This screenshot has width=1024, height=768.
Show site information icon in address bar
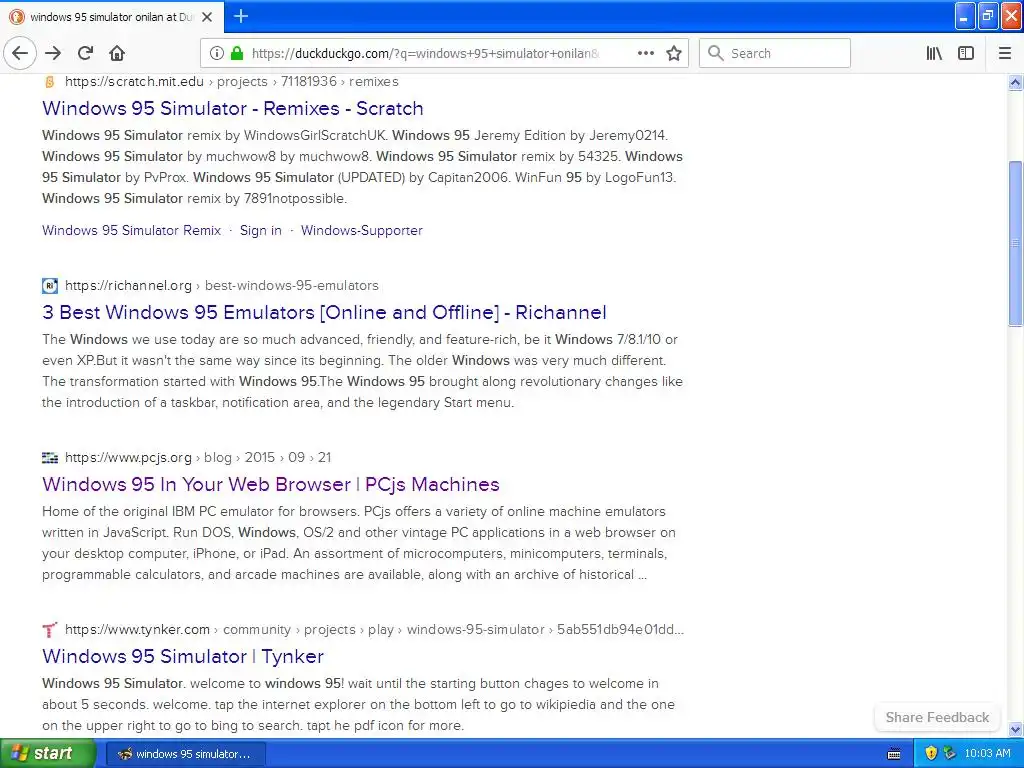coord(217,54)
